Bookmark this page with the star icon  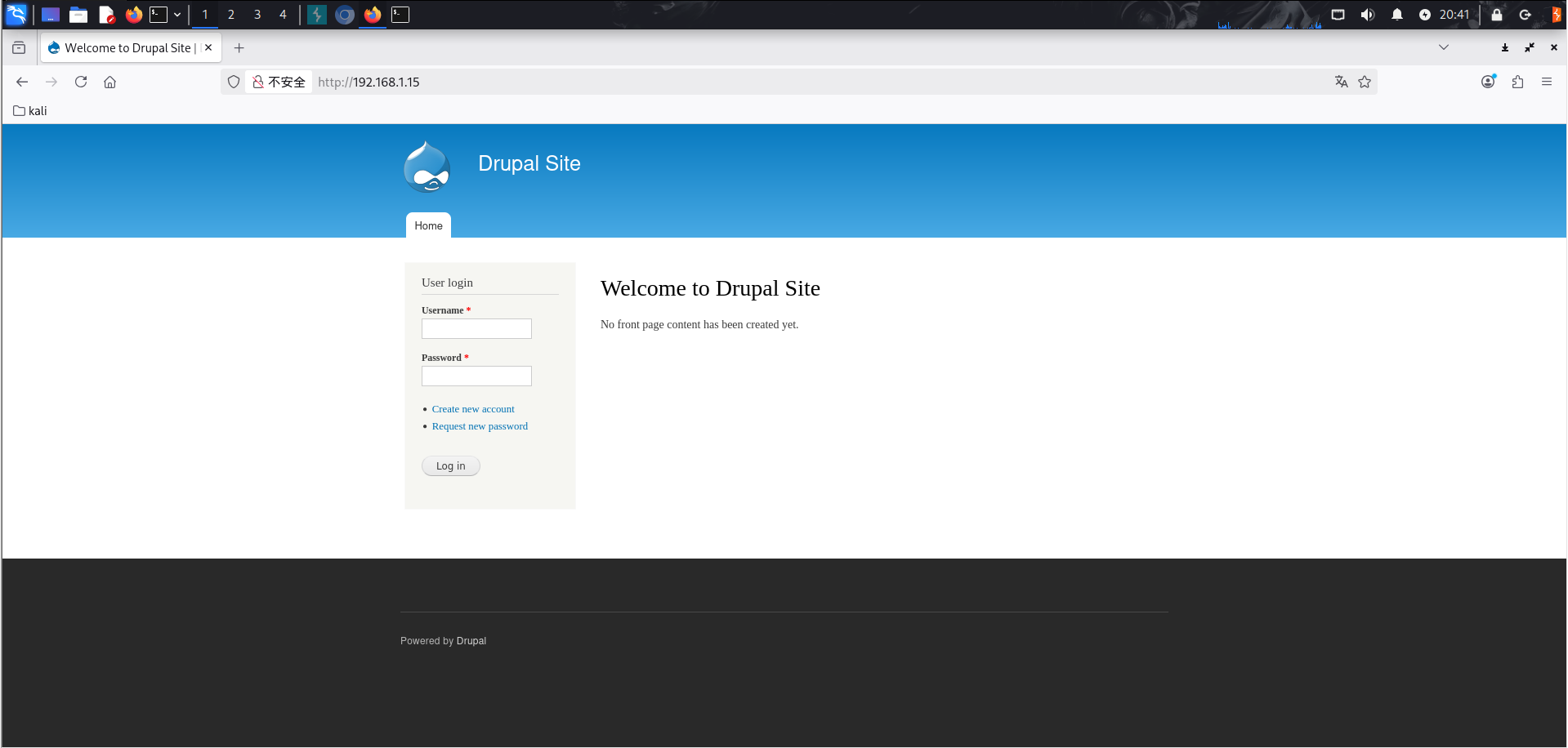pyautogui.click(x=1365, y=82)
